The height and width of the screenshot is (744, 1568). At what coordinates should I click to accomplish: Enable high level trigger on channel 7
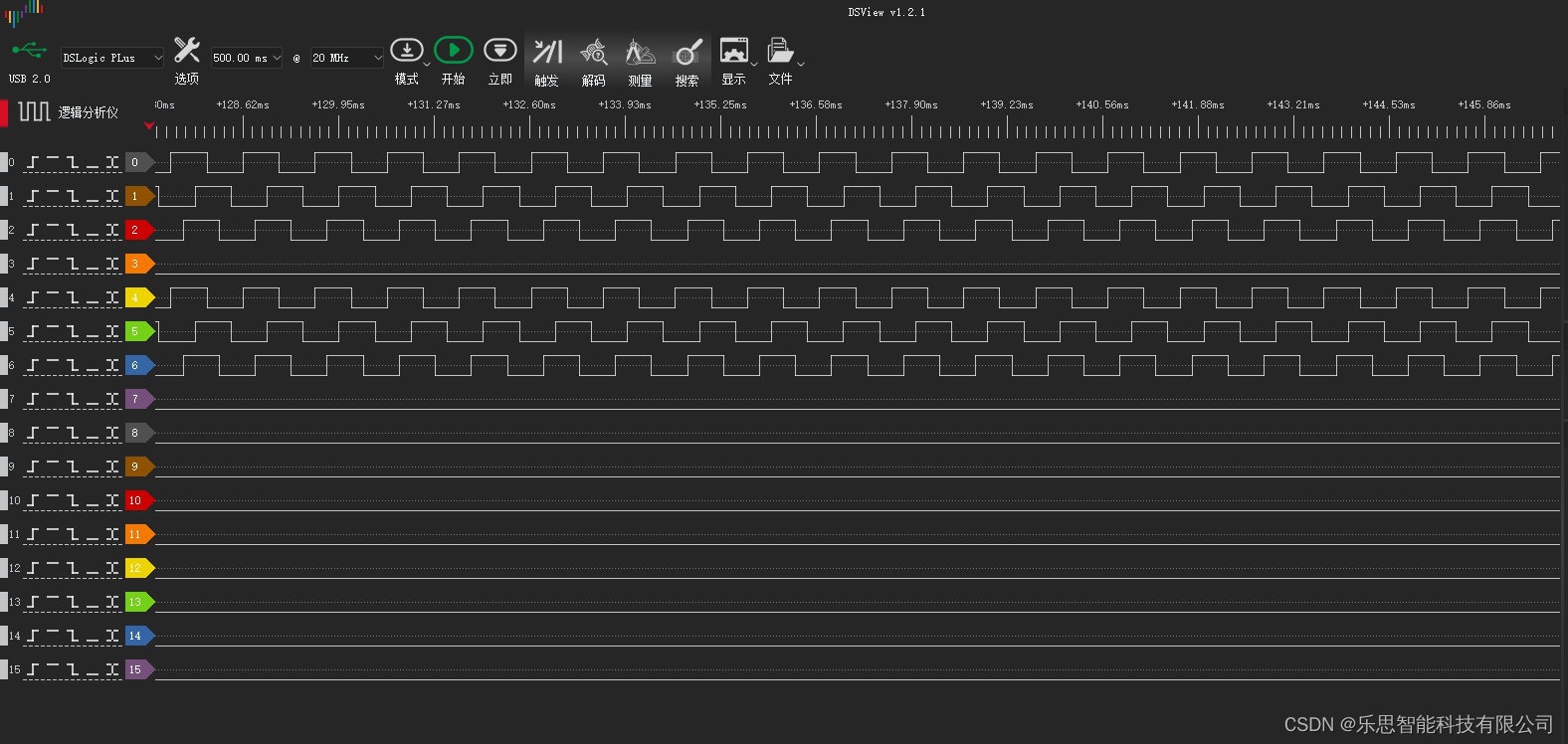point(53,399)
